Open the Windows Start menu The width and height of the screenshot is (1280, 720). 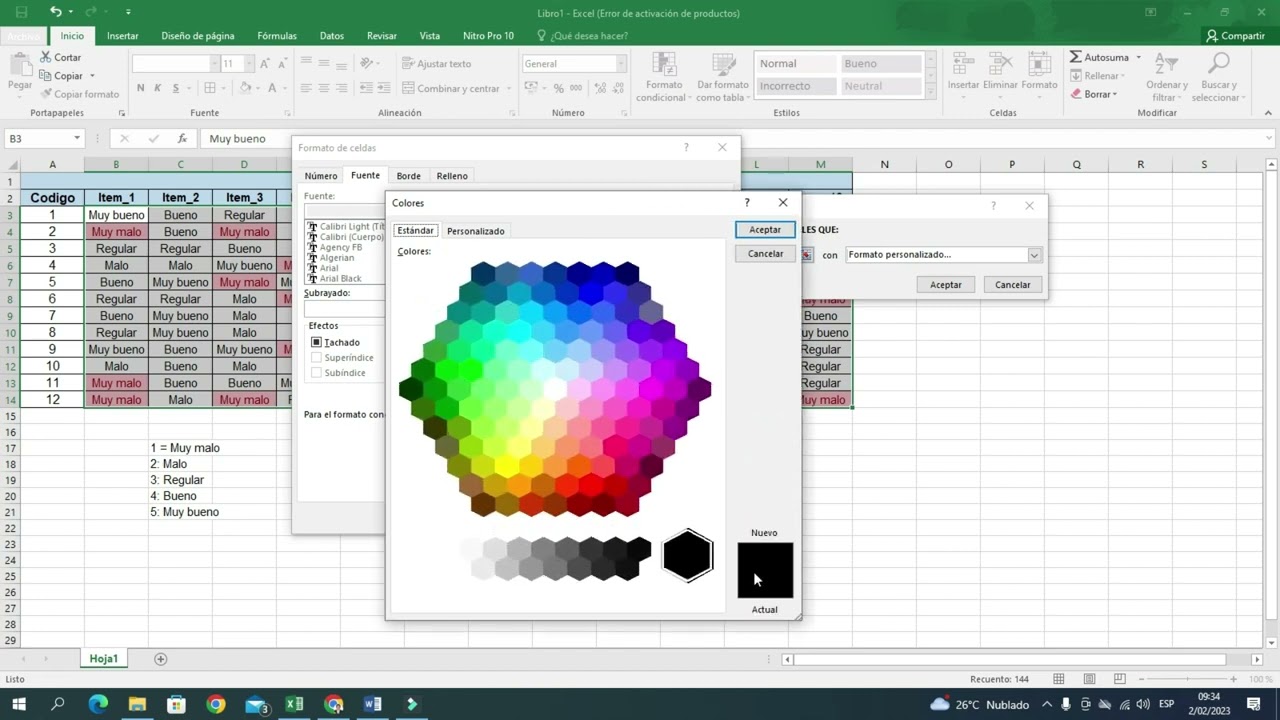tap(19, 704)
